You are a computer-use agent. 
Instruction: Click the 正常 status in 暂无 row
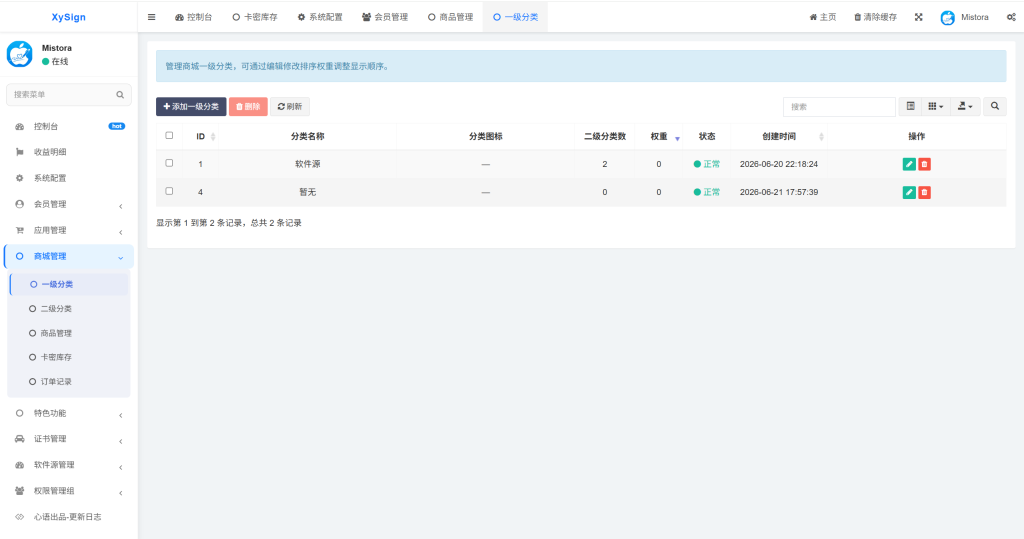[x=707, y=192]
